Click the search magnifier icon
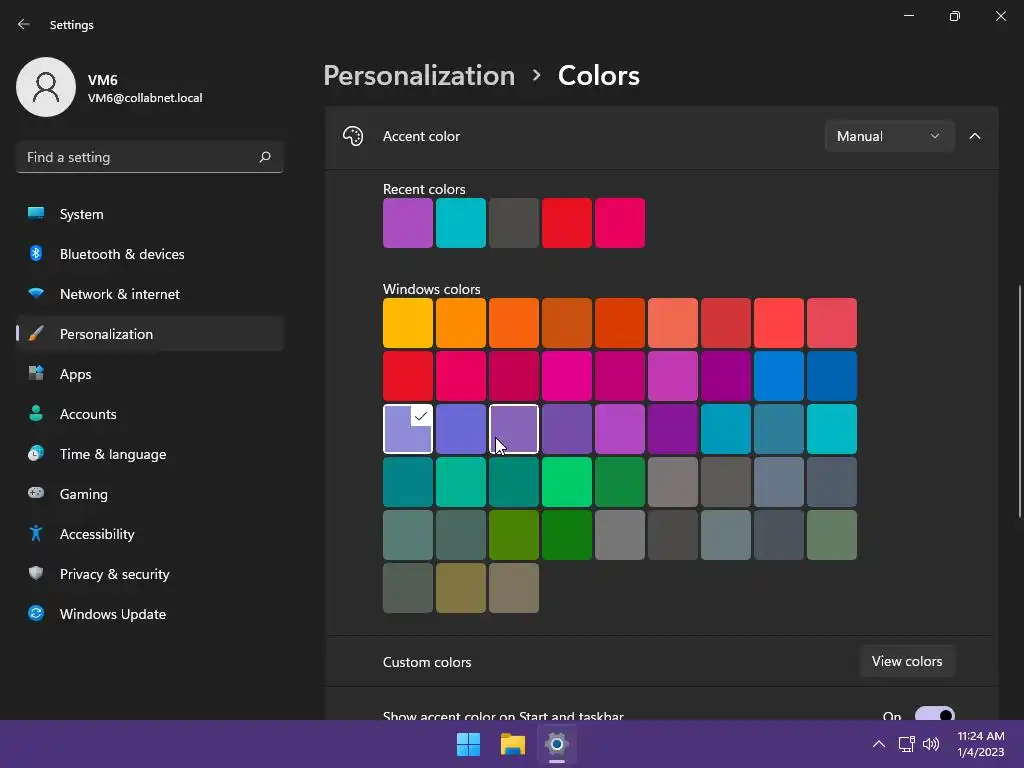Screen dimensions: 1024x768 click(264, 157)
